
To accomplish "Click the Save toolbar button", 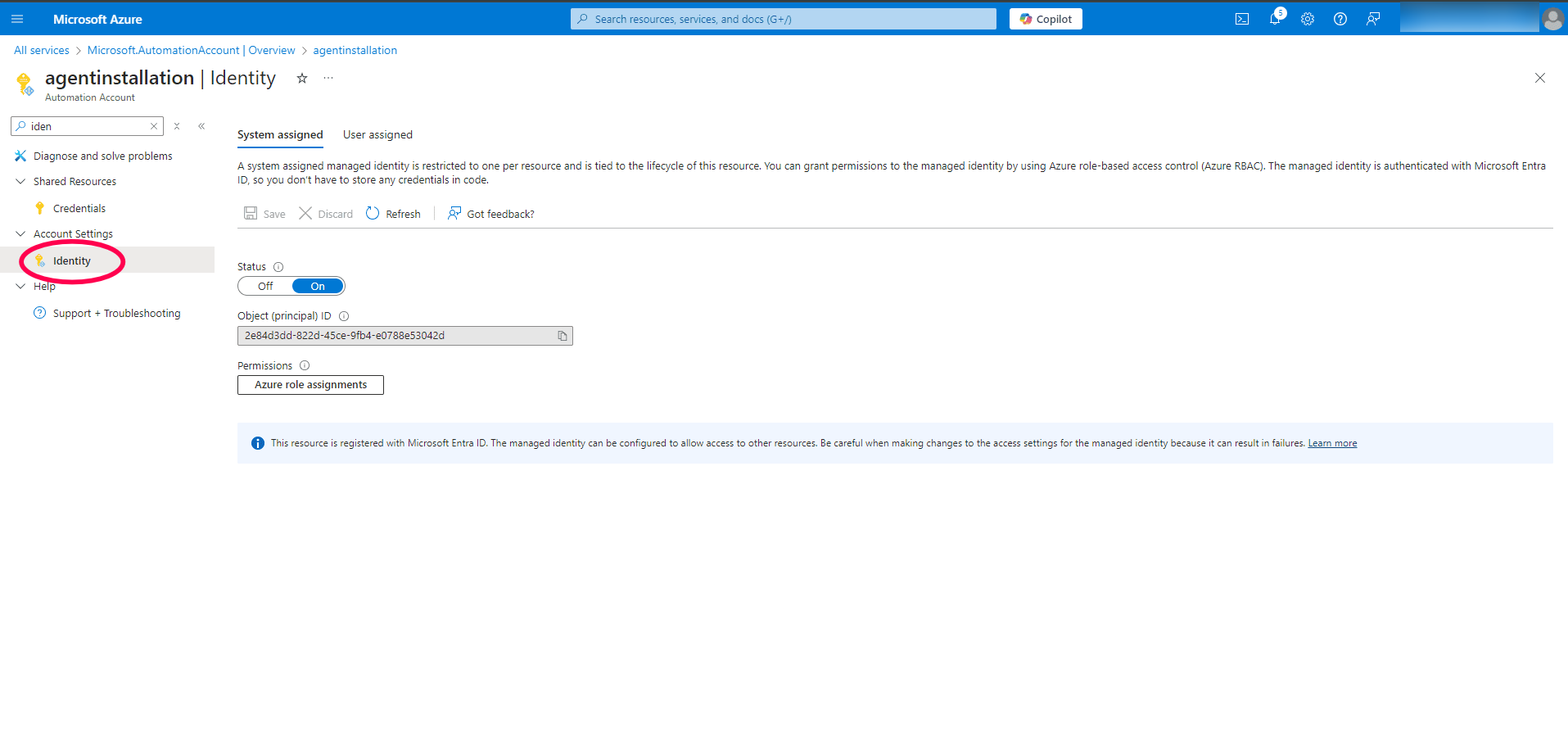I will click(264, 214).
